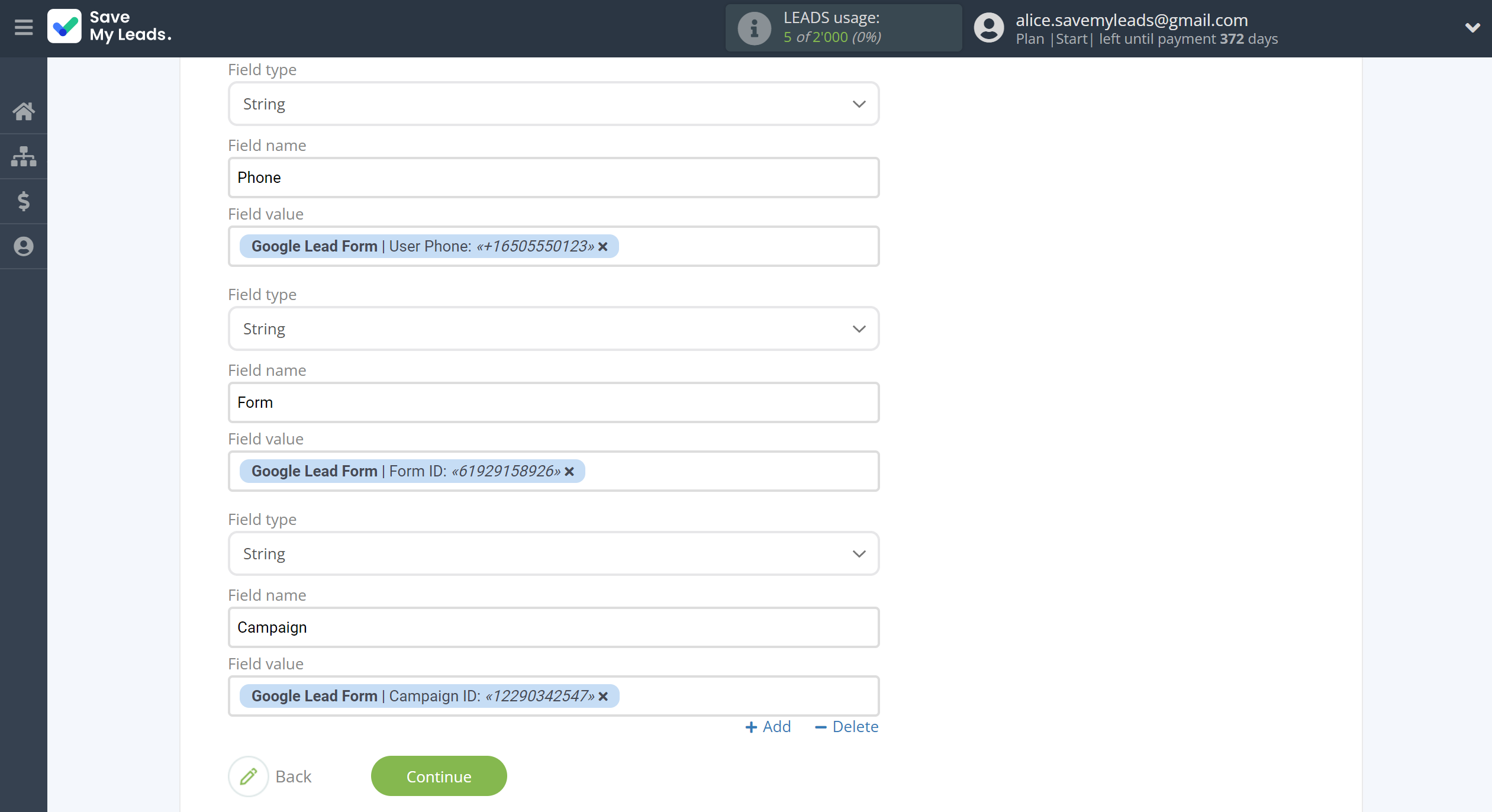The width and height of the screenshot is (1492, 812).
Task: Open the hamburger menu
Action: (x=24, y=27)
